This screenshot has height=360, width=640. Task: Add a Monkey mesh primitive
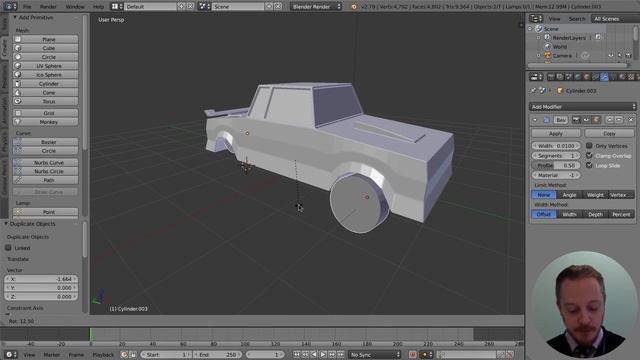pyautogui.click(x=45, y=122)
